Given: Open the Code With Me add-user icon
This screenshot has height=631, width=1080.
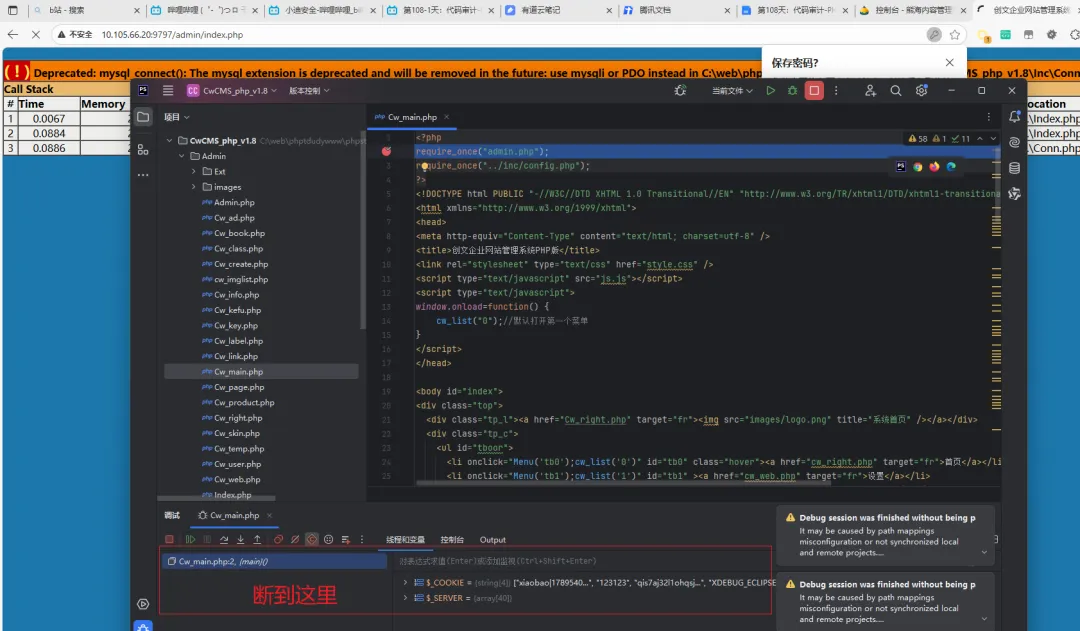Looking at the screenshot, I should click(x=871, y=90).
